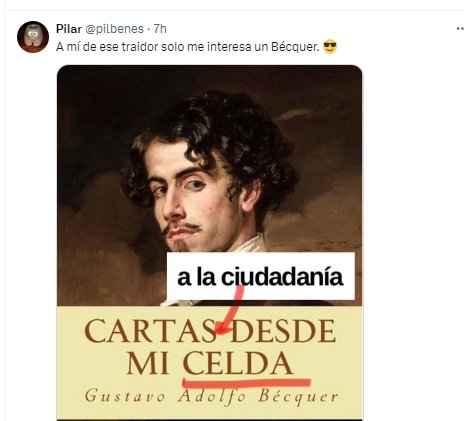Click the word CARTAS in the title
The image size is (464, 421).
click(x=150, y=331)
